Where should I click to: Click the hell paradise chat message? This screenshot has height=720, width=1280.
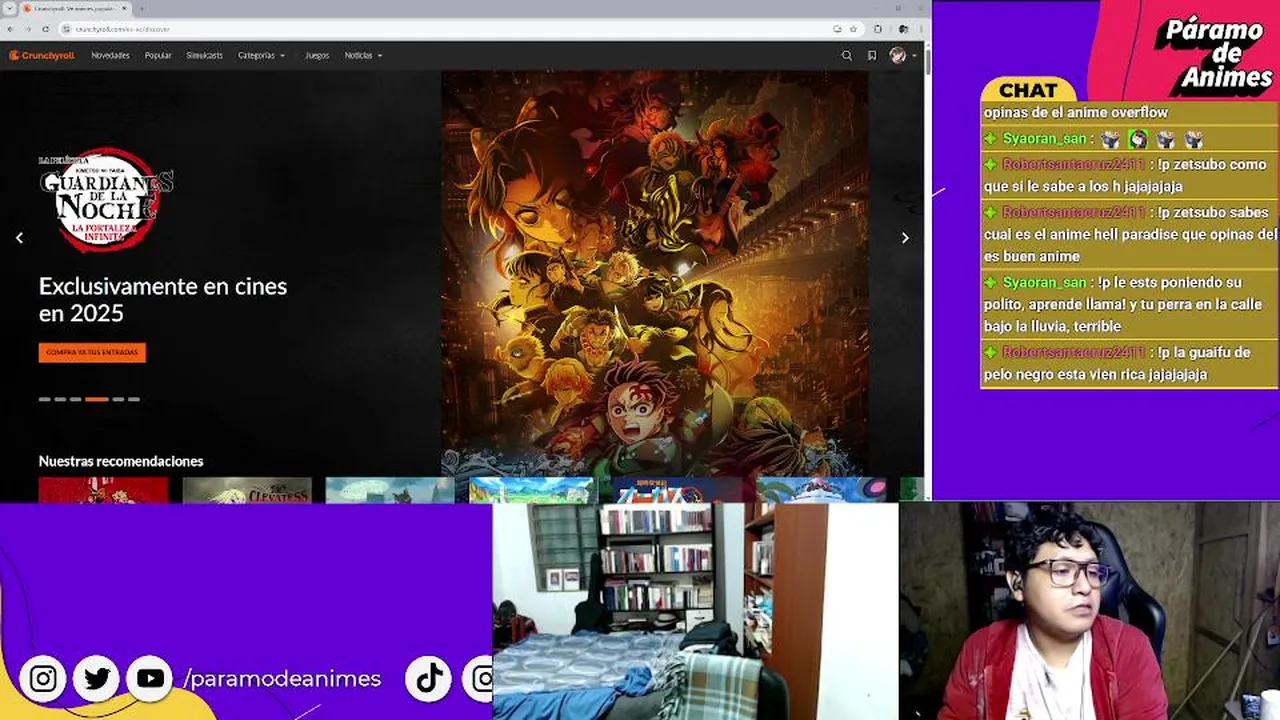click(1129, 234)
